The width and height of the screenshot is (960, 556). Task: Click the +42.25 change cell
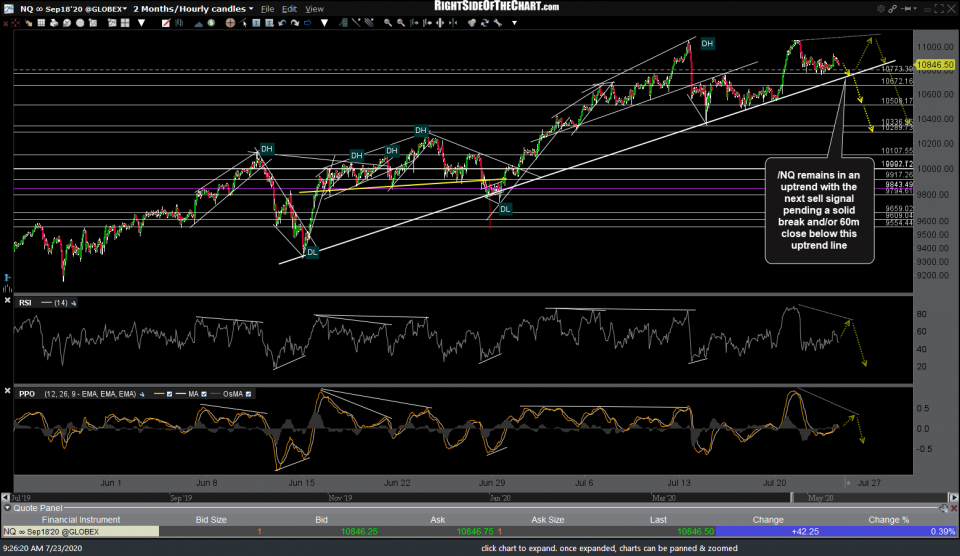click(x=805, y=532)
